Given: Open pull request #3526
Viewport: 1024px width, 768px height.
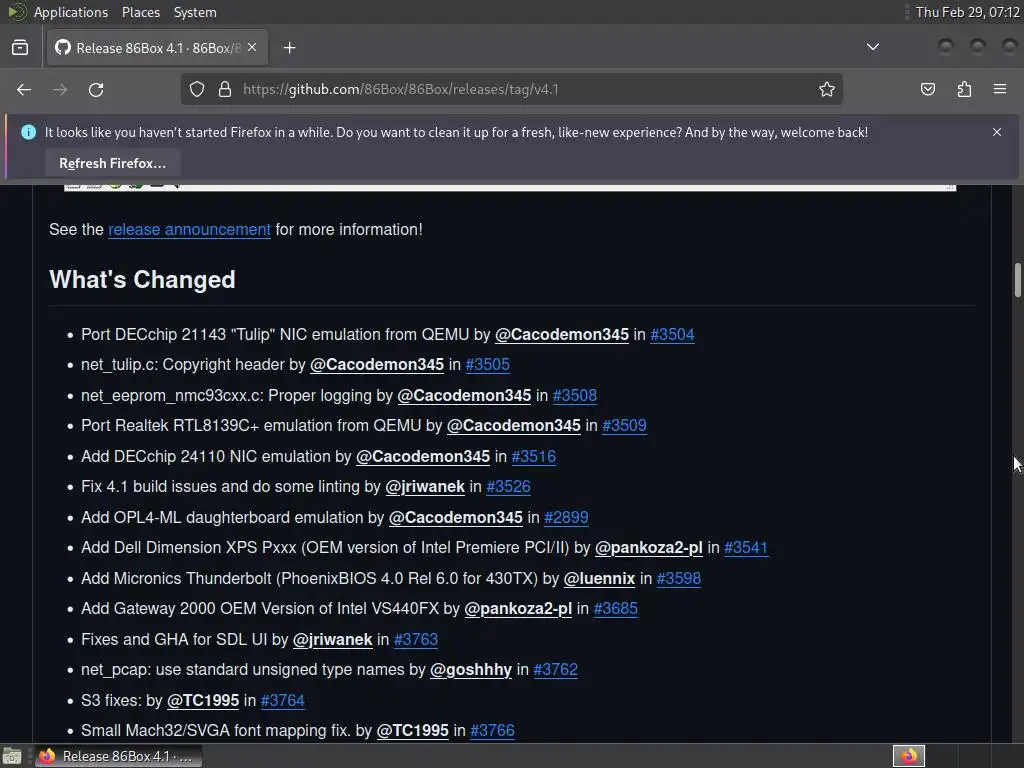Looking at the screenshot, I should 508,487.
